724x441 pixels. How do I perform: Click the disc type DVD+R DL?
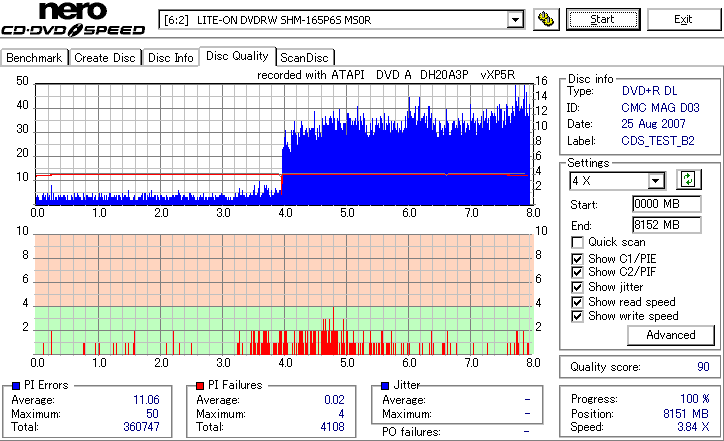tap(649, 91)
